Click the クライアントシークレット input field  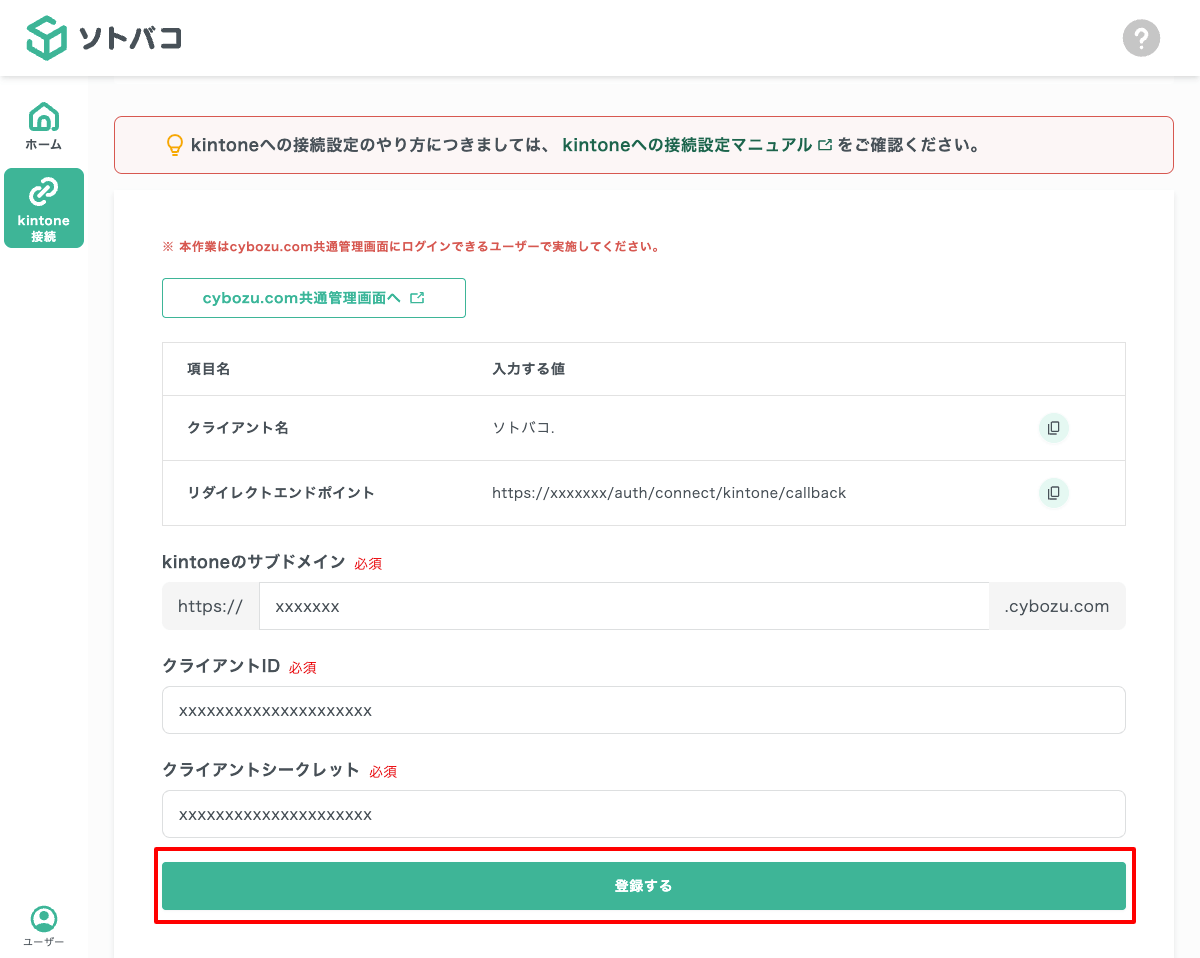pos(643,814)
